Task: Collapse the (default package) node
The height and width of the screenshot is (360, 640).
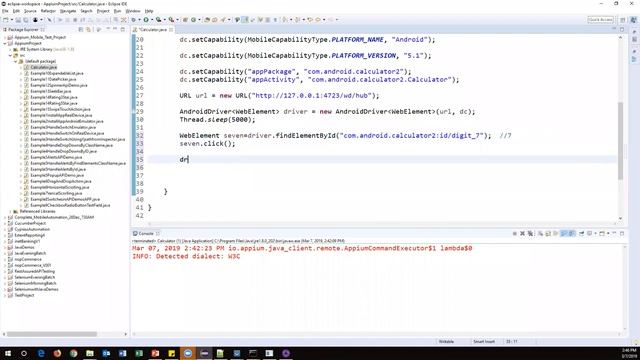Action: [16, 61]
